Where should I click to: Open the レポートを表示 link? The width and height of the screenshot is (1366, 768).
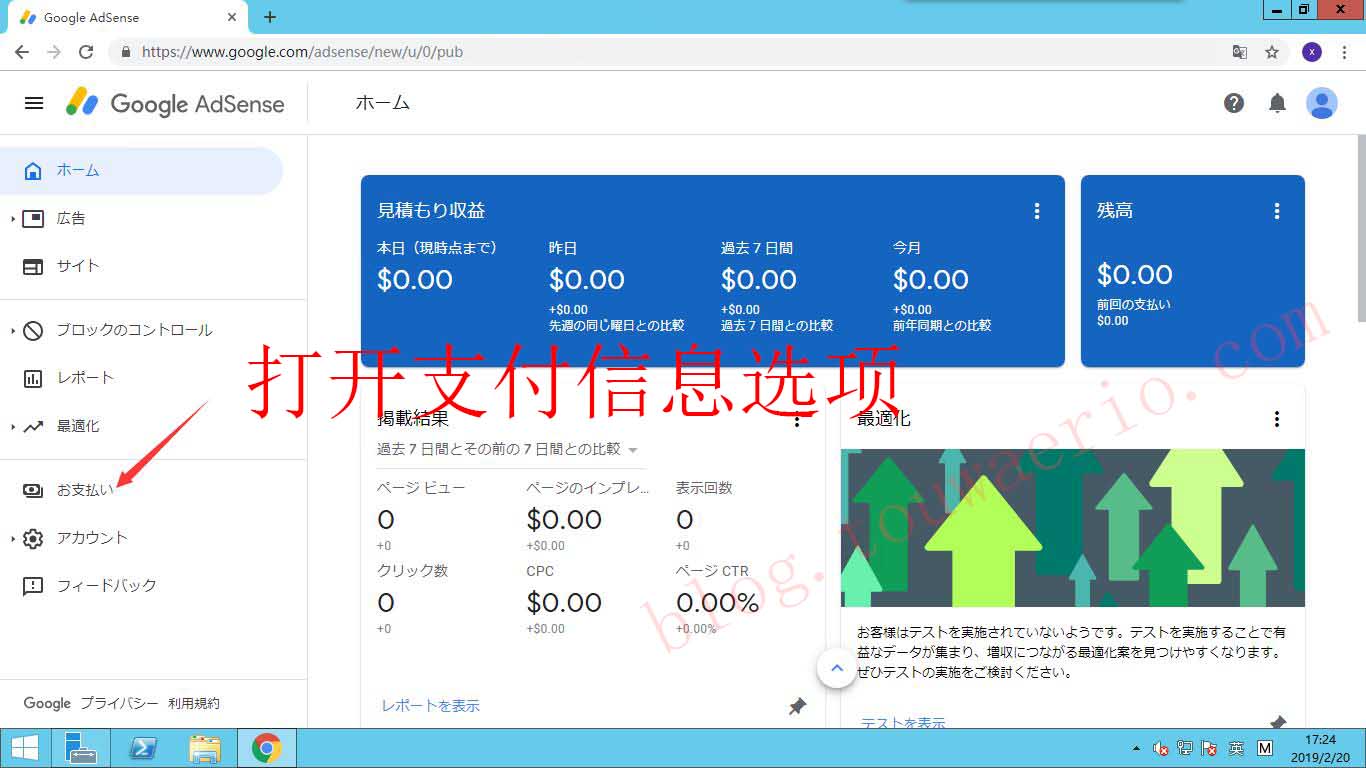click(430, 706)
